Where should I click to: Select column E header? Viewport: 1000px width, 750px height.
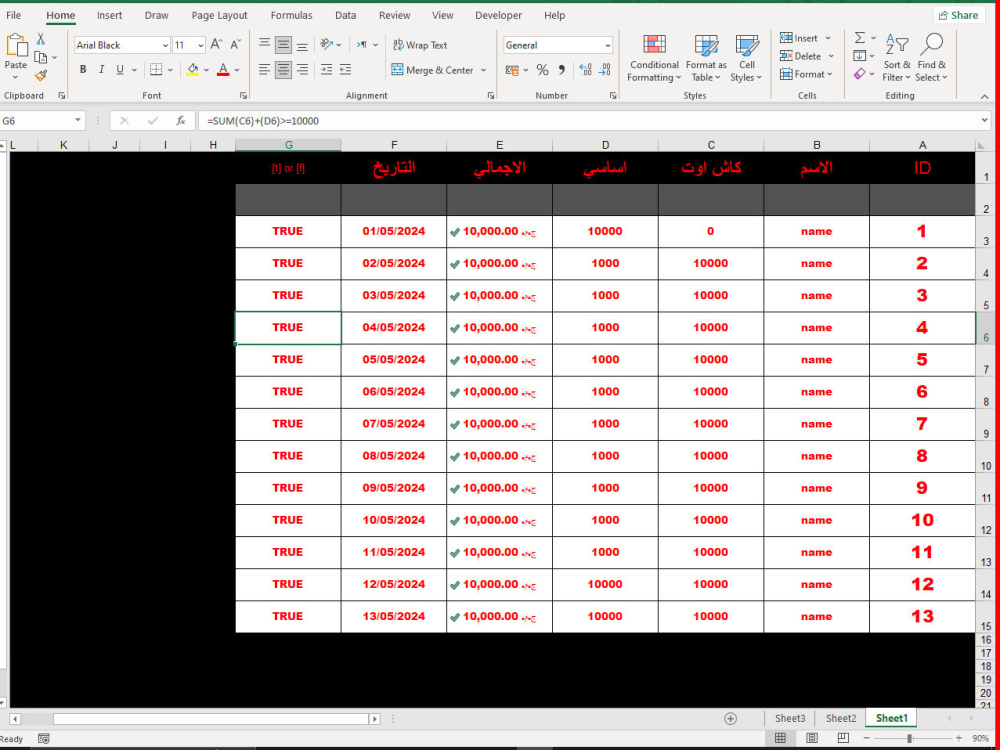[499, 145]
